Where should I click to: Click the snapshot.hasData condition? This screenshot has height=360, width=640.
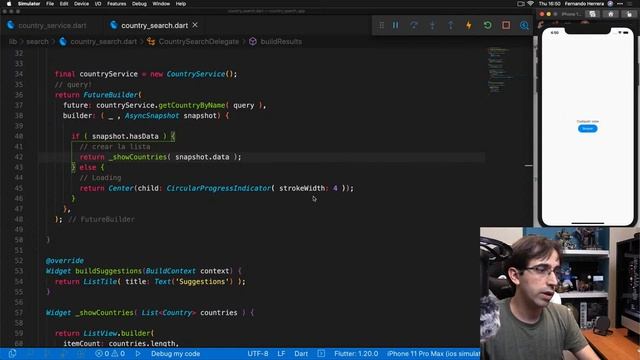(x=125, y=136)
